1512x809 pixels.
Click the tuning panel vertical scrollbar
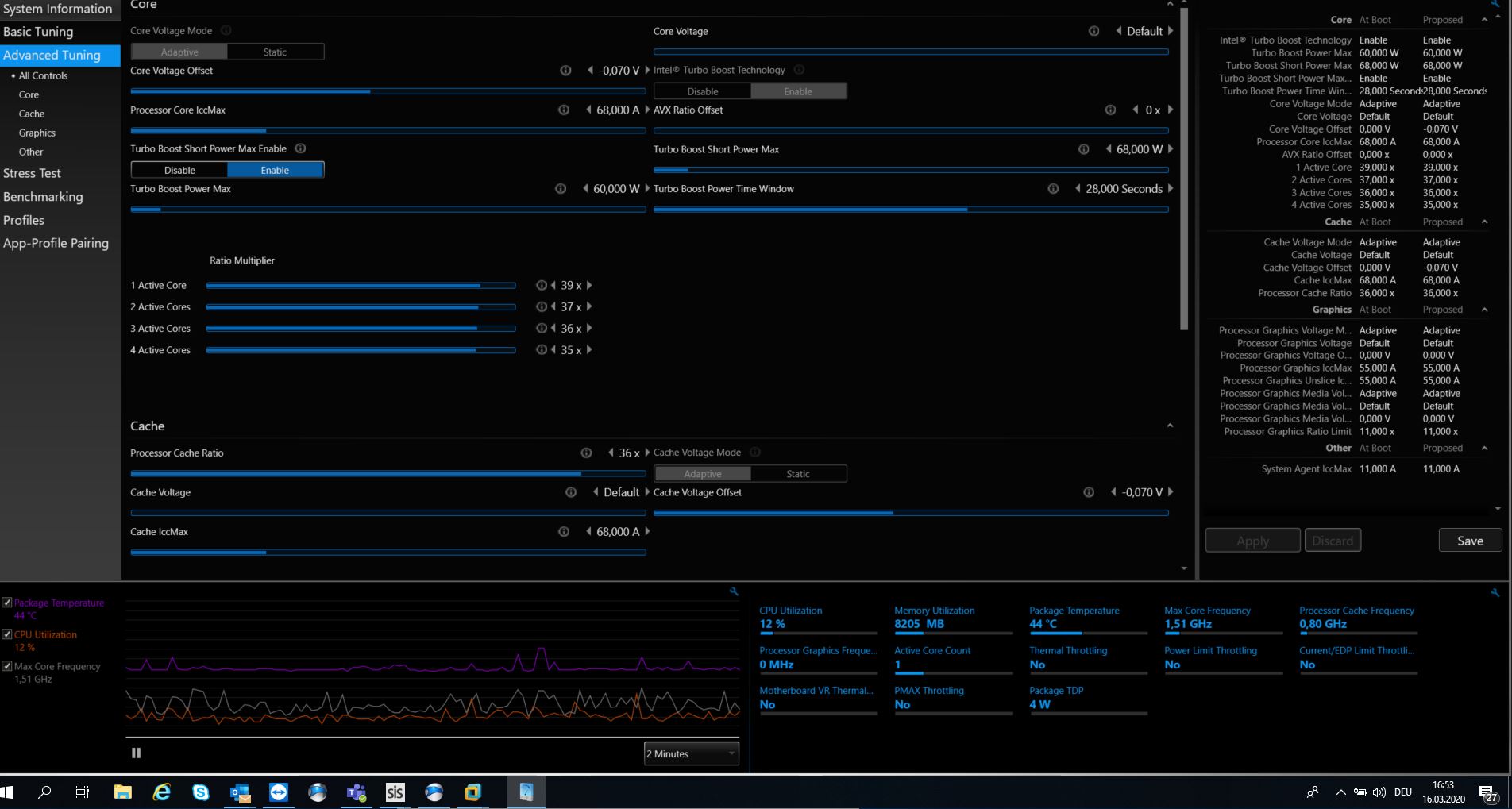pos(1184,169)
